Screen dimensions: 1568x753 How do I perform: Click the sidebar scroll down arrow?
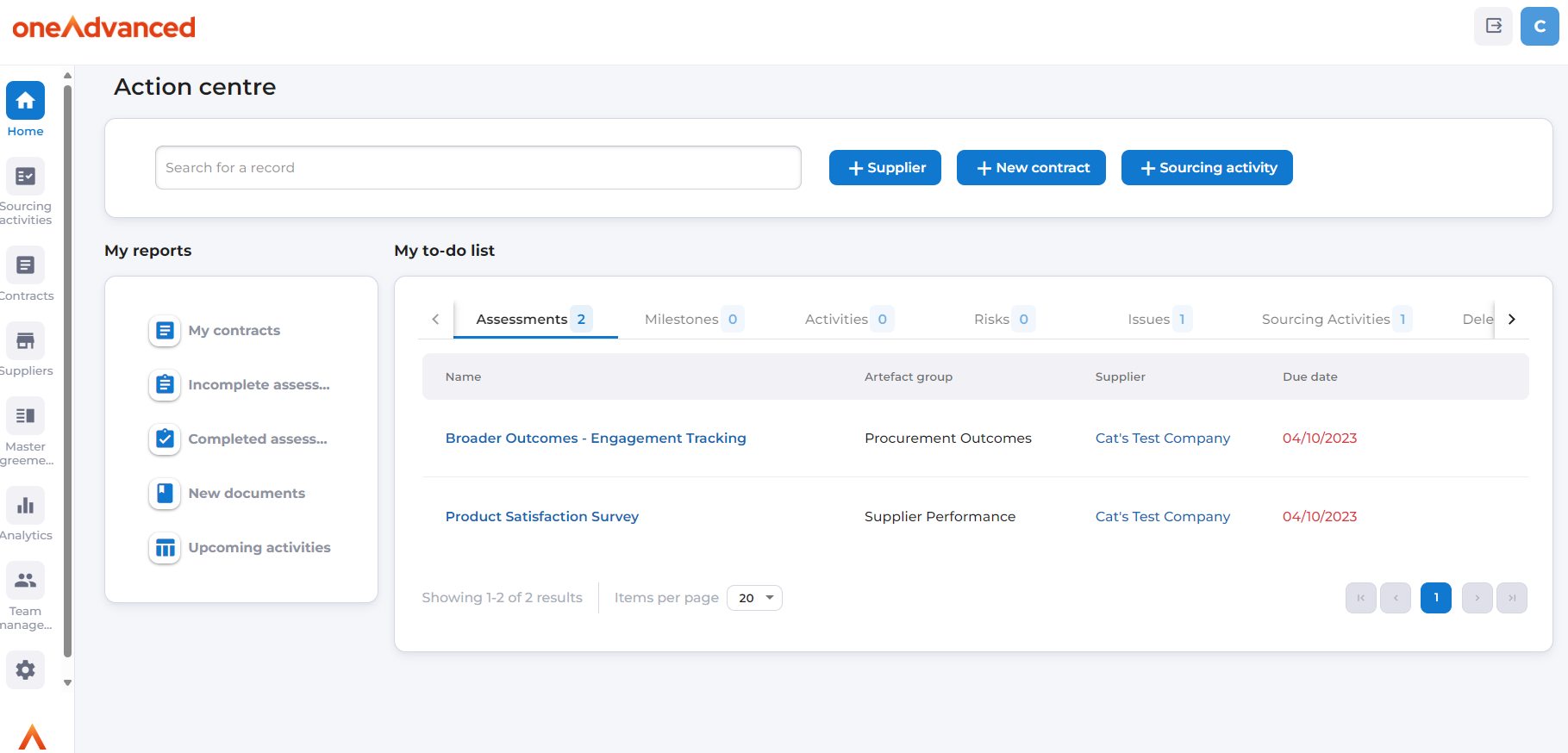(67, 682)
